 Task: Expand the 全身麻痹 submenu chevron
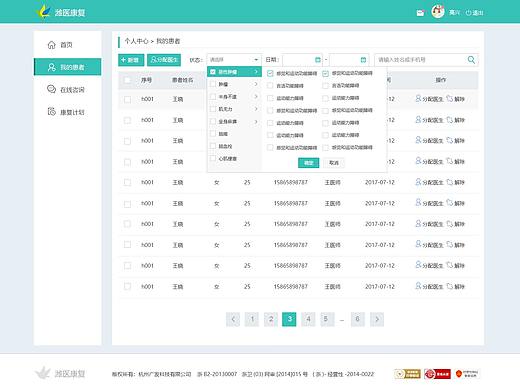(256, 122)
